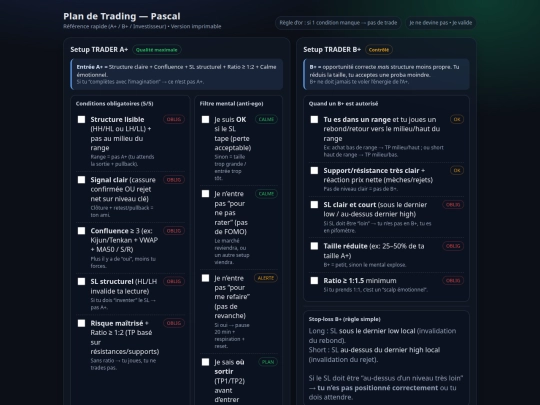Check the 'Ratio ≥ 1:1.5 minimum' checkbox
This screenshot has width=540, height=405.
(314, 281)
